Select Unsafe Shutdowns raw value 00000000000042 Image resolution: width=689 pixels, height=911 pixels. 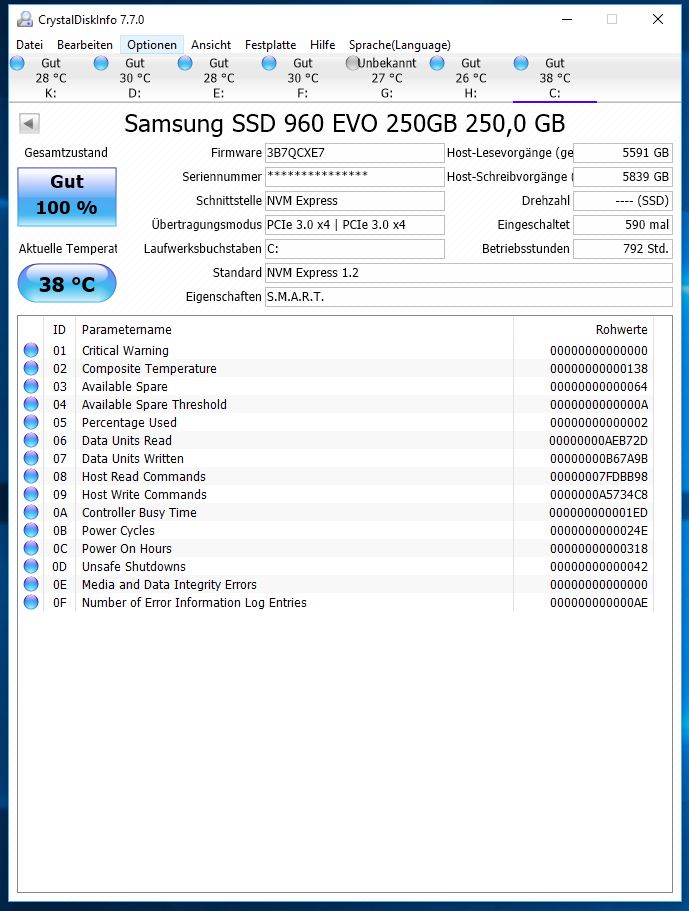[598, 566]
